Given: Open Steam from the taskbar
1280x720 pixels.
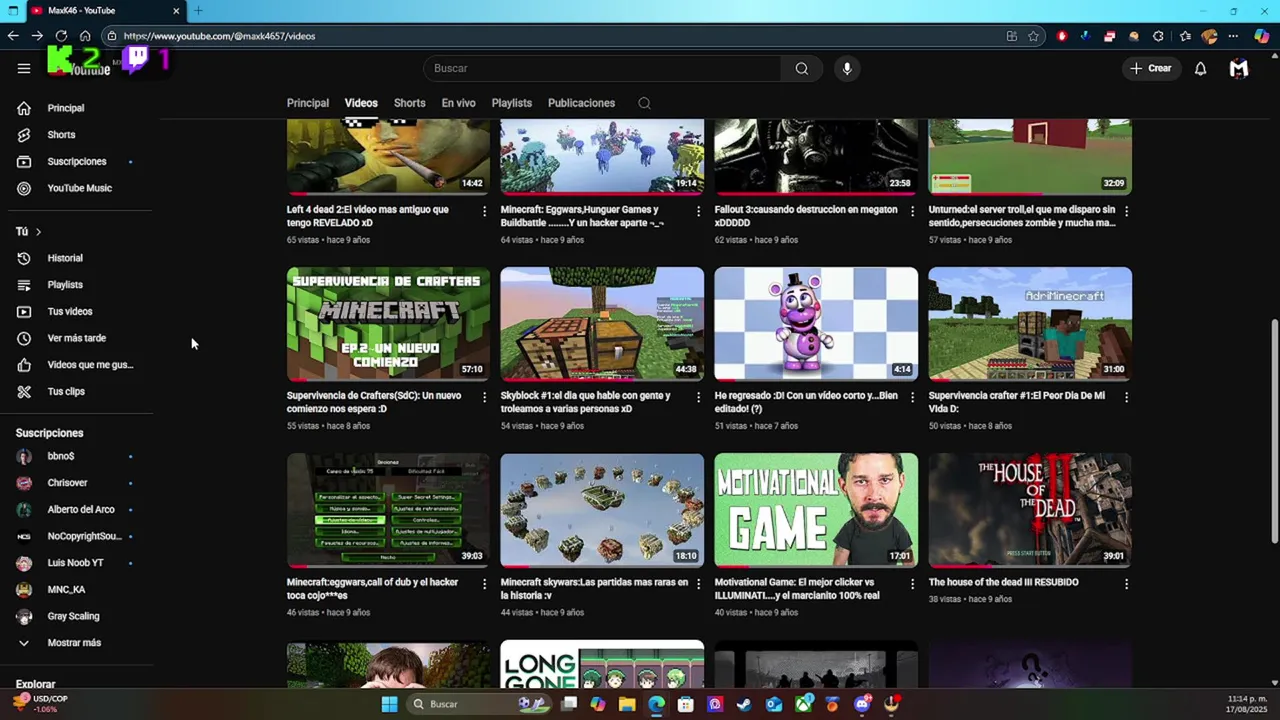Looking at the screenshot, I should 744,704.
